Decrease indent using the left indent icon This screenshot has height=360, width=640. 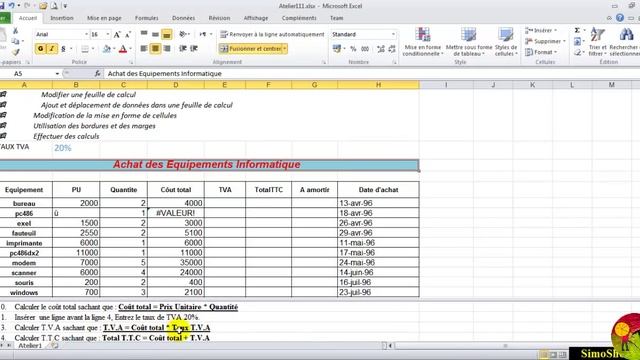click(x=182, y=49)
